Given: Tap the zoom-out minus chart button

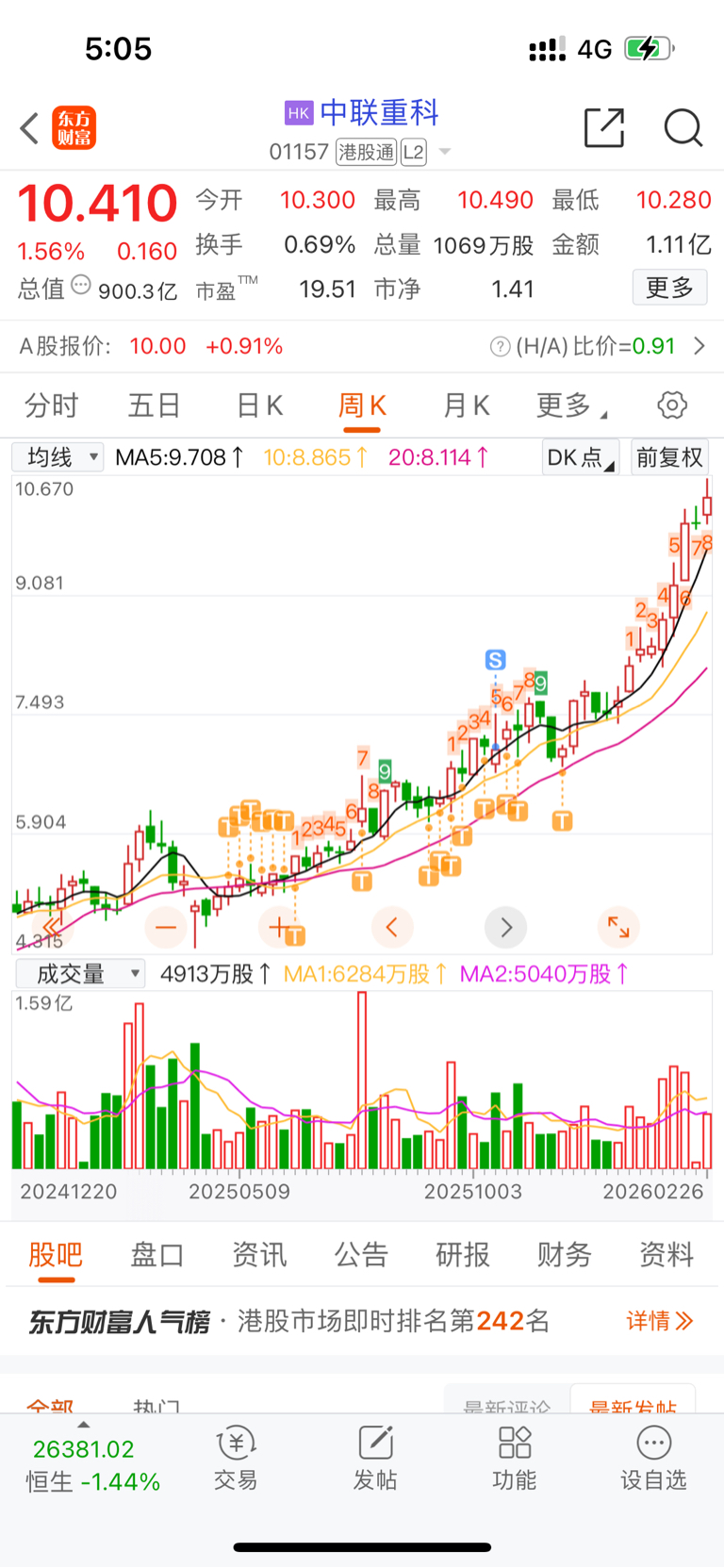Looking at the screenshot, I should 166,927.
